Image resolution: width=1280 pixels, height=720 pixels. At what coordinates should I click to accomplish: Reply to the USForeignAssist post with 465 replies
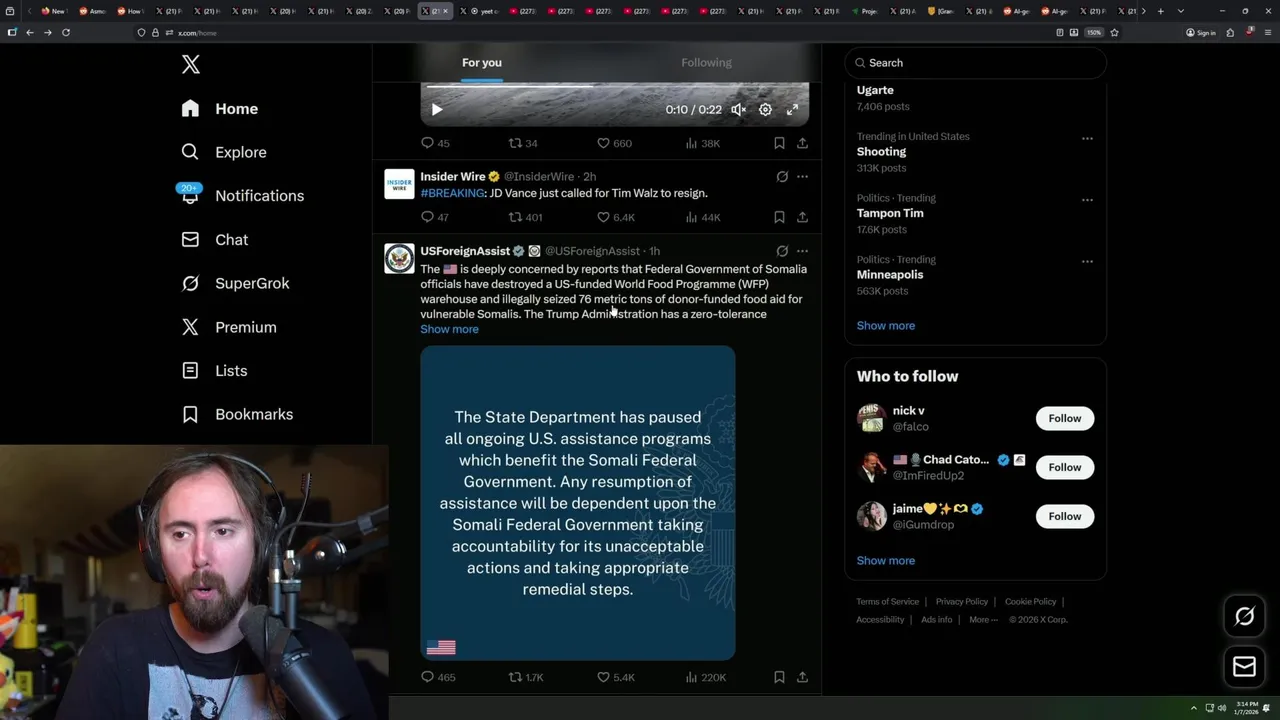pyautogui.click(x=438, y=677)
